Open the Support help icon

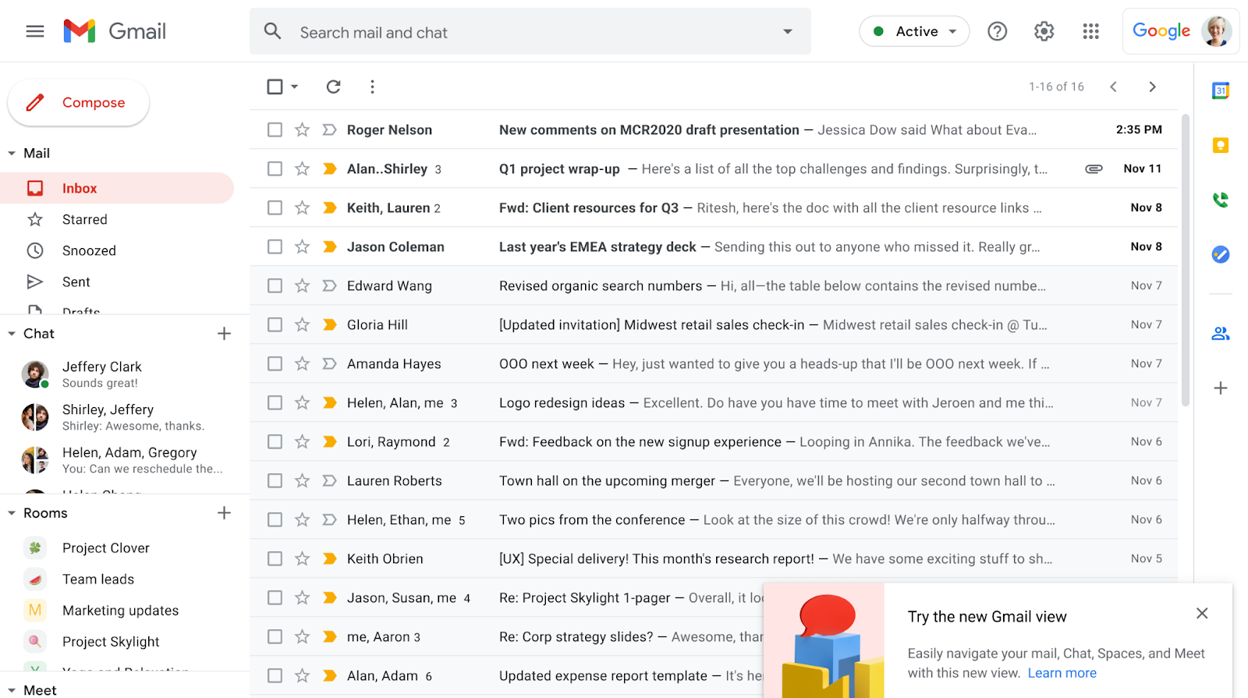click(x=997, y=32)
